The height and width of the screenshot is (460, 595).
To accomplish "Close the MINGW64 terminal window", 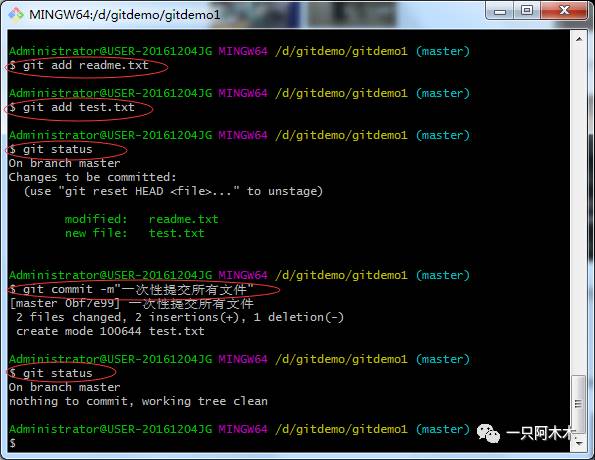I will pos(564,11).
